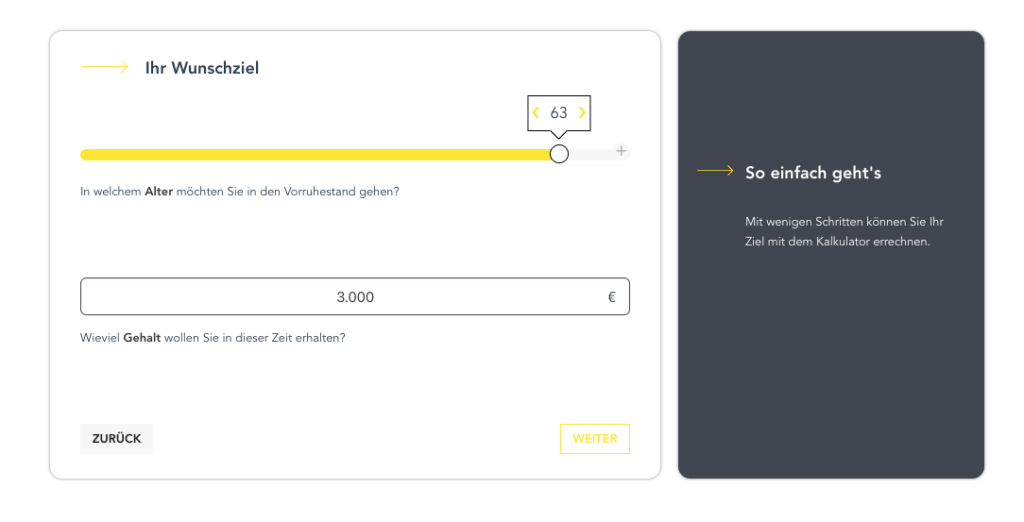Click the euro symbol in salary field
The width and height of the screenshot is (1024, 522).
click(x=612, y=297)
